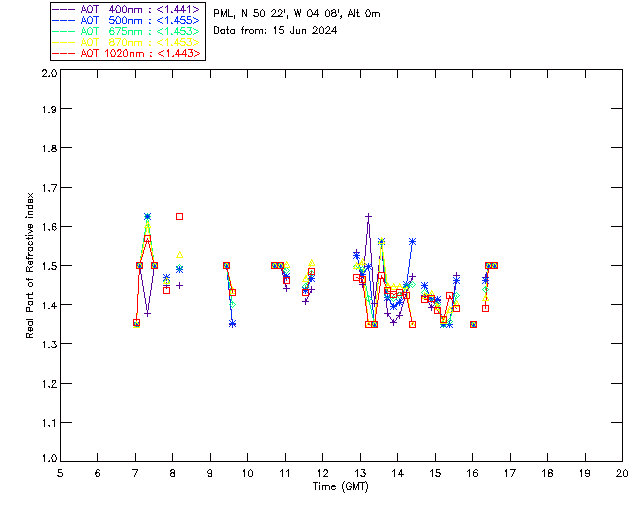Click y-axis tick label '1.3'

pos(49,344)
